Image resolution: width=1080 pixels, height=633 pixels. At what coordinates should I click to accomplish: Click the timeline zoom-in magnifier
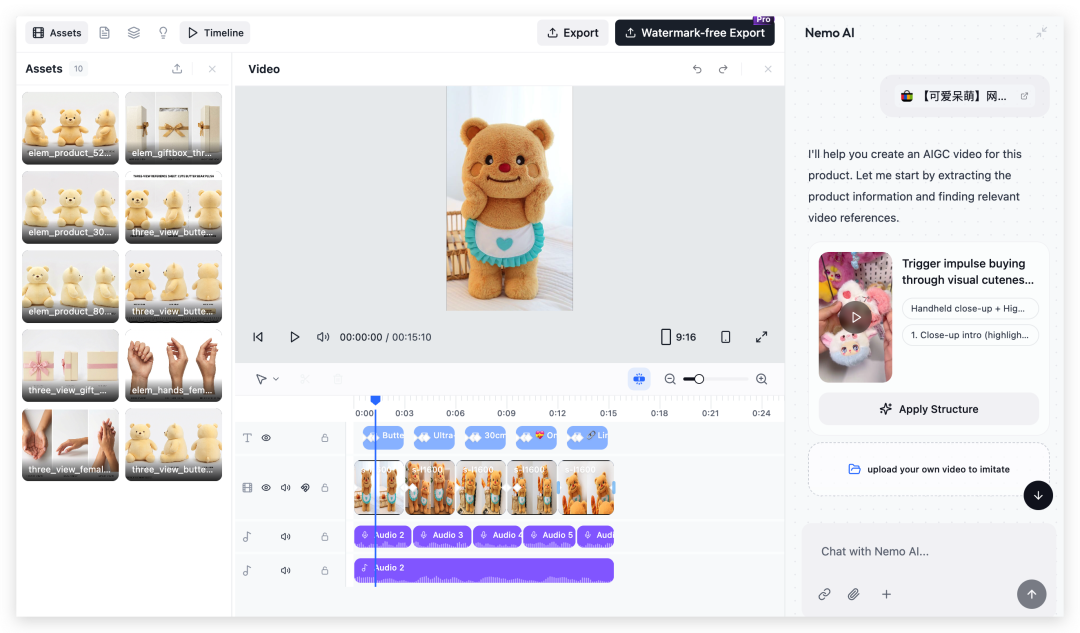761,379
